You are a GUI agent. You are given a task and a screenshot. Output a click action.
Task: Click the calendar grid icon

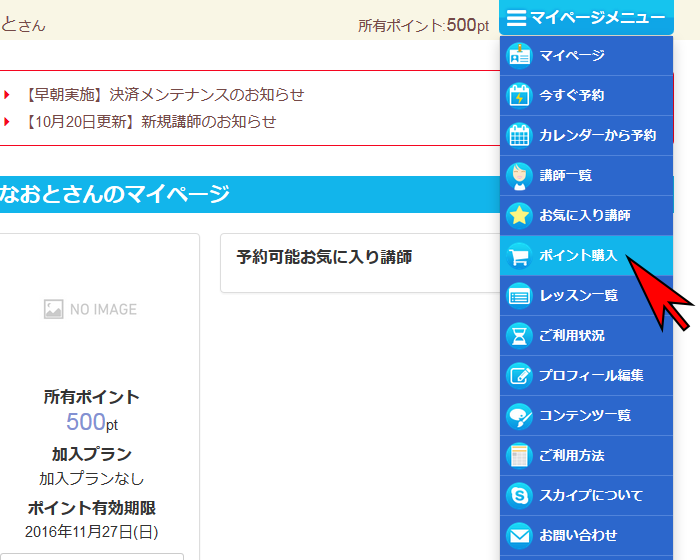pyautogui.click(x=519, y=135)
